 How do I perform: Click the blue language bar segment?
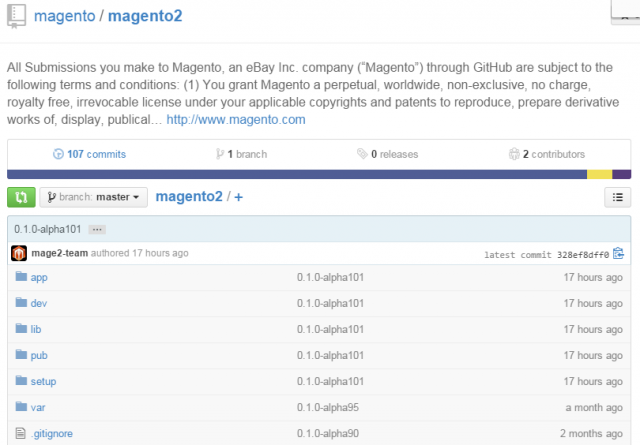tap(297, 174)
